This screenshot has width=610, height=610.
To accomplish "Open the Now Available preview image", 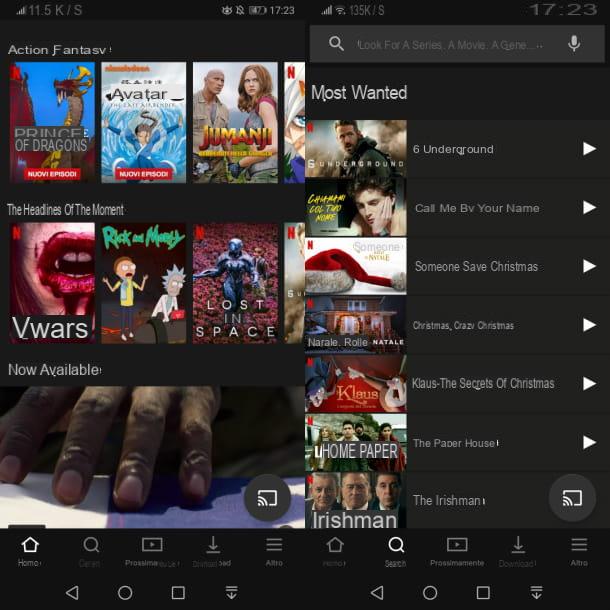I will [x=152, y=457].
